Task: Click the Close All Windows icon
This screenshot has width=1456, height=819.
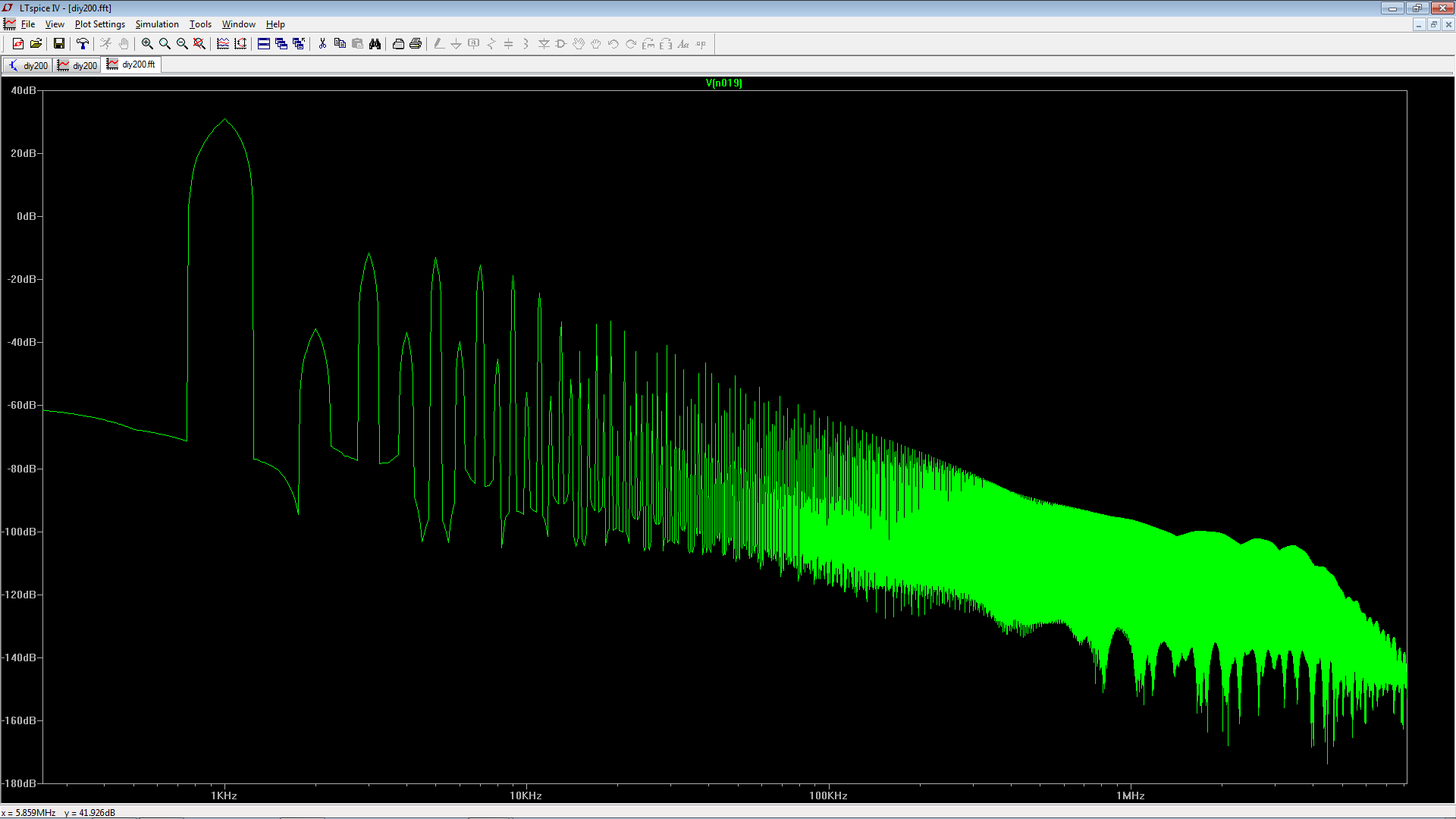Action: coord(299,44)
